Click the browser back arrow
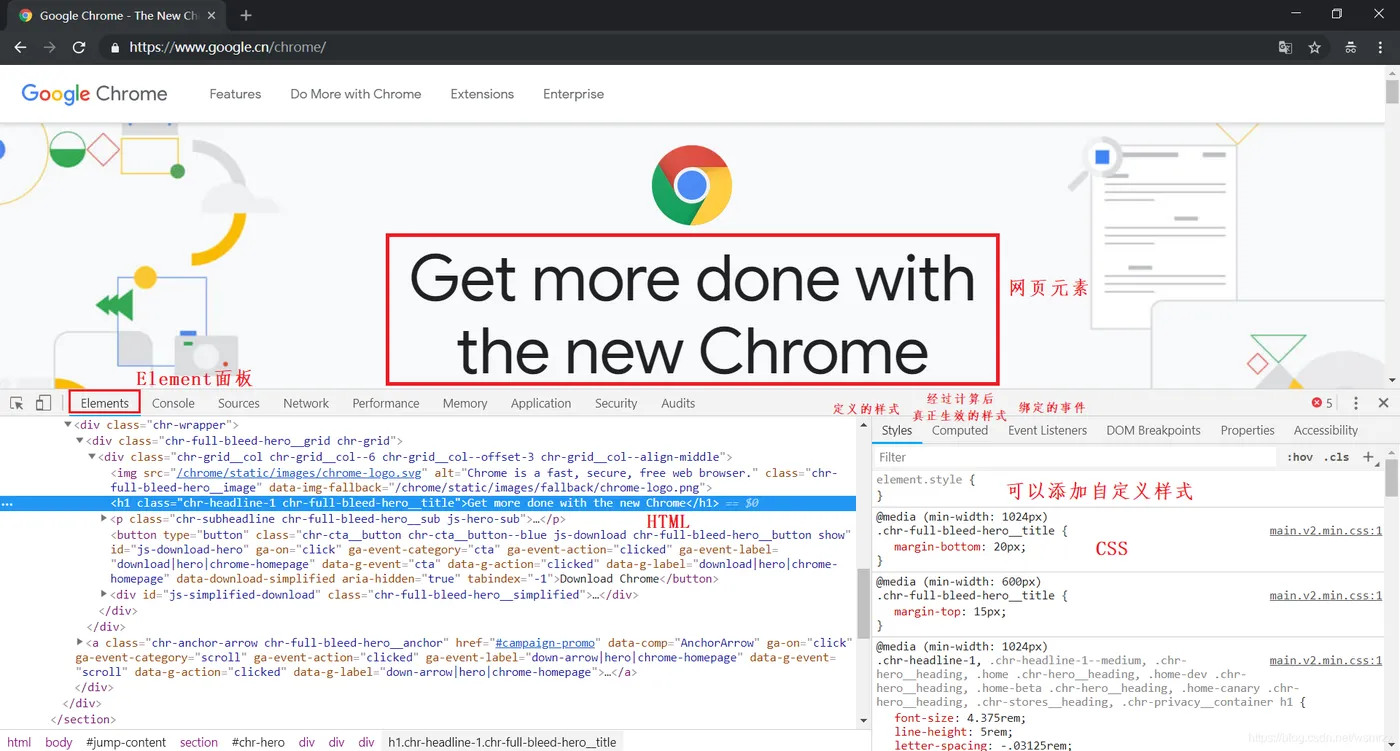1400x751 pixels. tap(20, 47)
